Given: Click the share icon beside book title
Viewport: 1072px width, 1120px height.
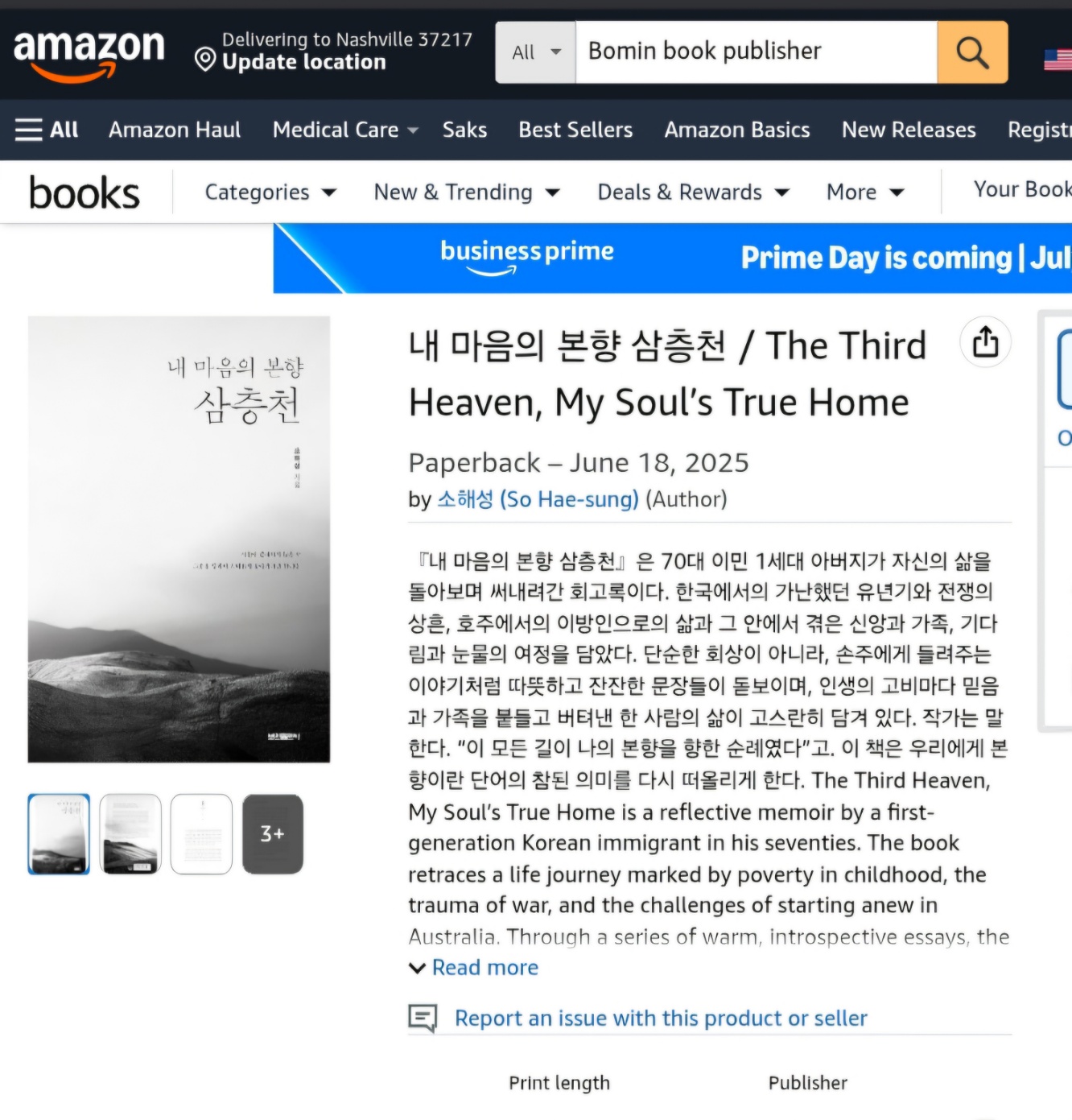Looking at the screenshot, I should point(985,341).
